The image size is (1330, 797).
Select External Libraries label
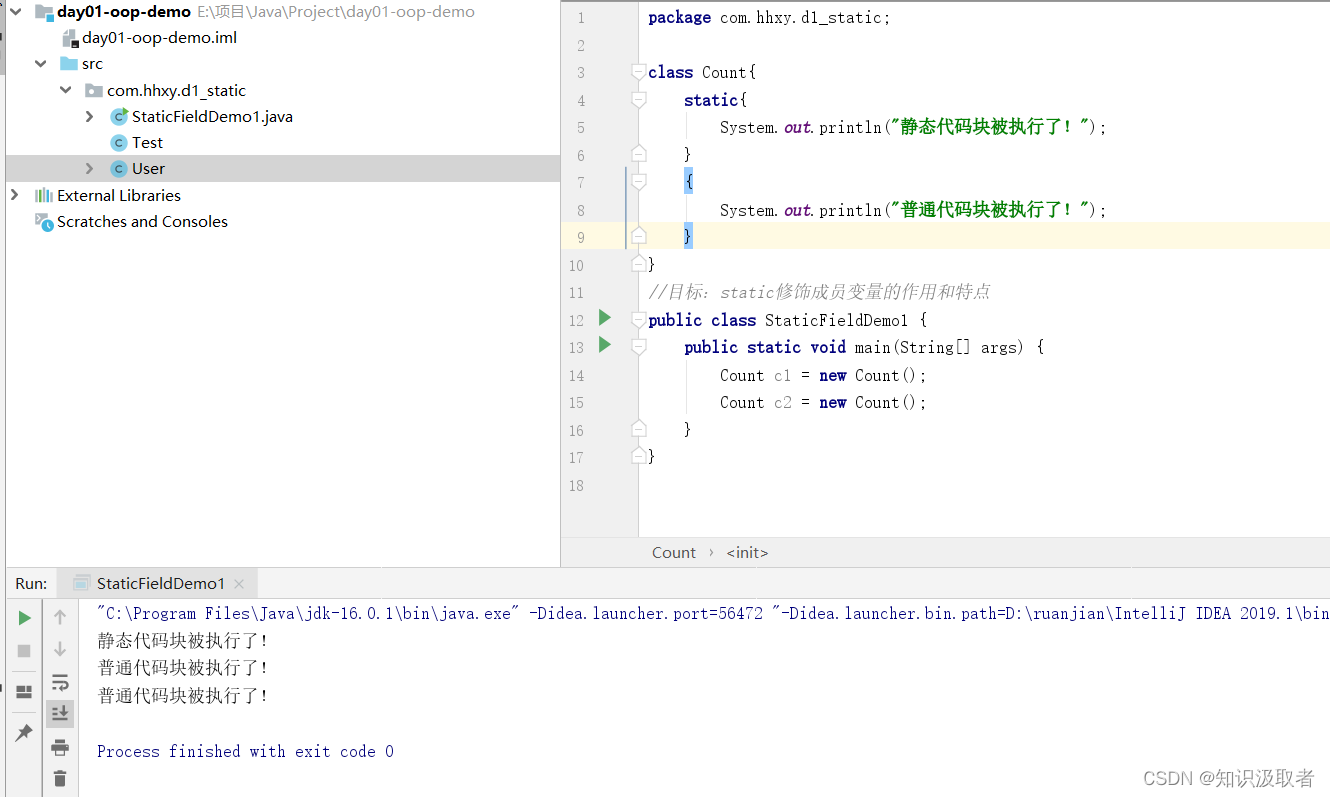[119, 195]
